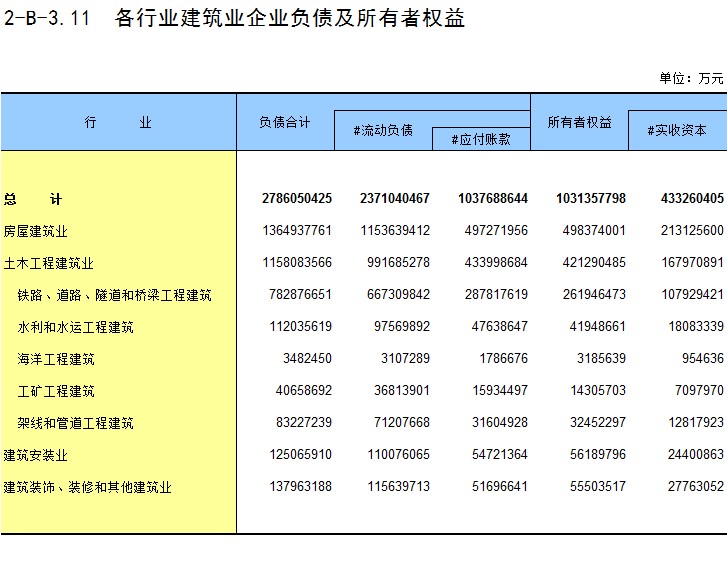Click the "建筑装饰、装修和其他建筑业" row label
This screenshot has width=727, height=567.
pos(88,487)
